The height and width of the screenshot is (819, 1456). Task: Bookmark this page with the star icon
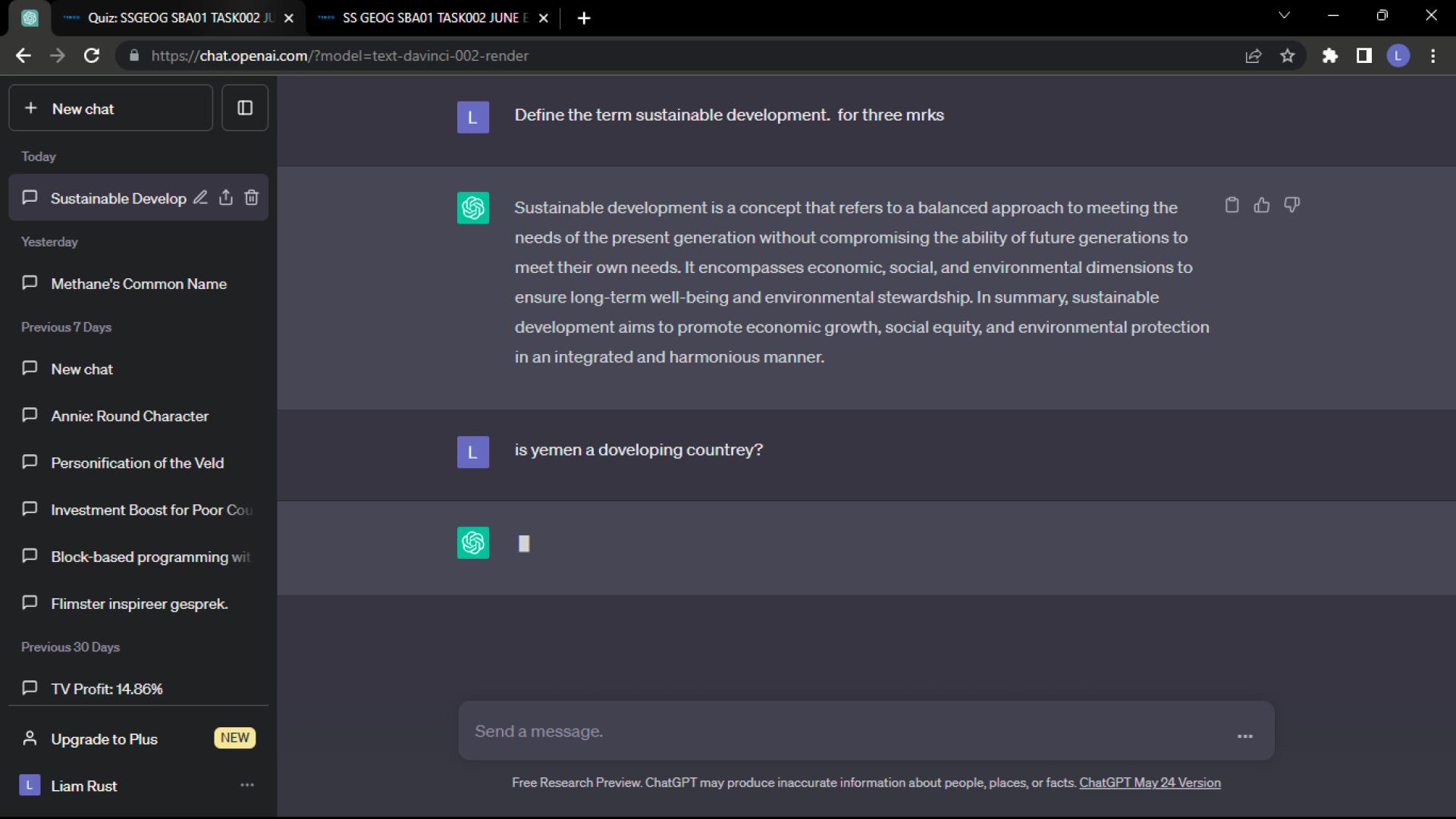1288,55
